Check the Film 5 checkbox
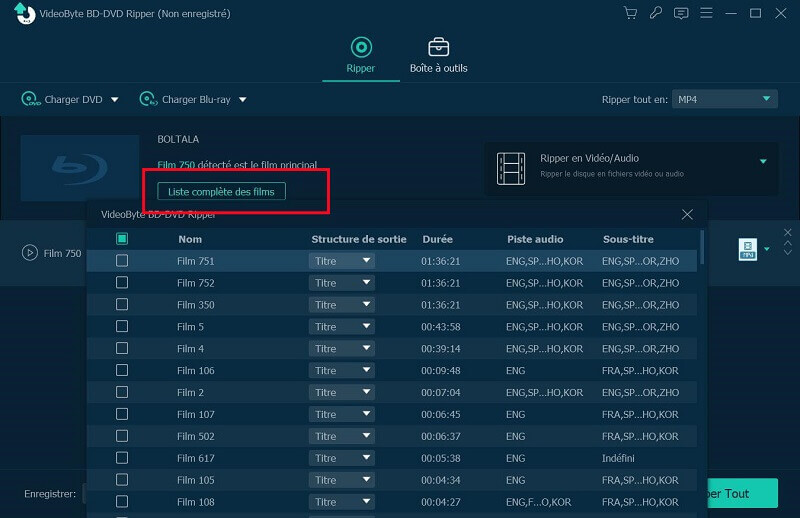 (x=122, y=327)
